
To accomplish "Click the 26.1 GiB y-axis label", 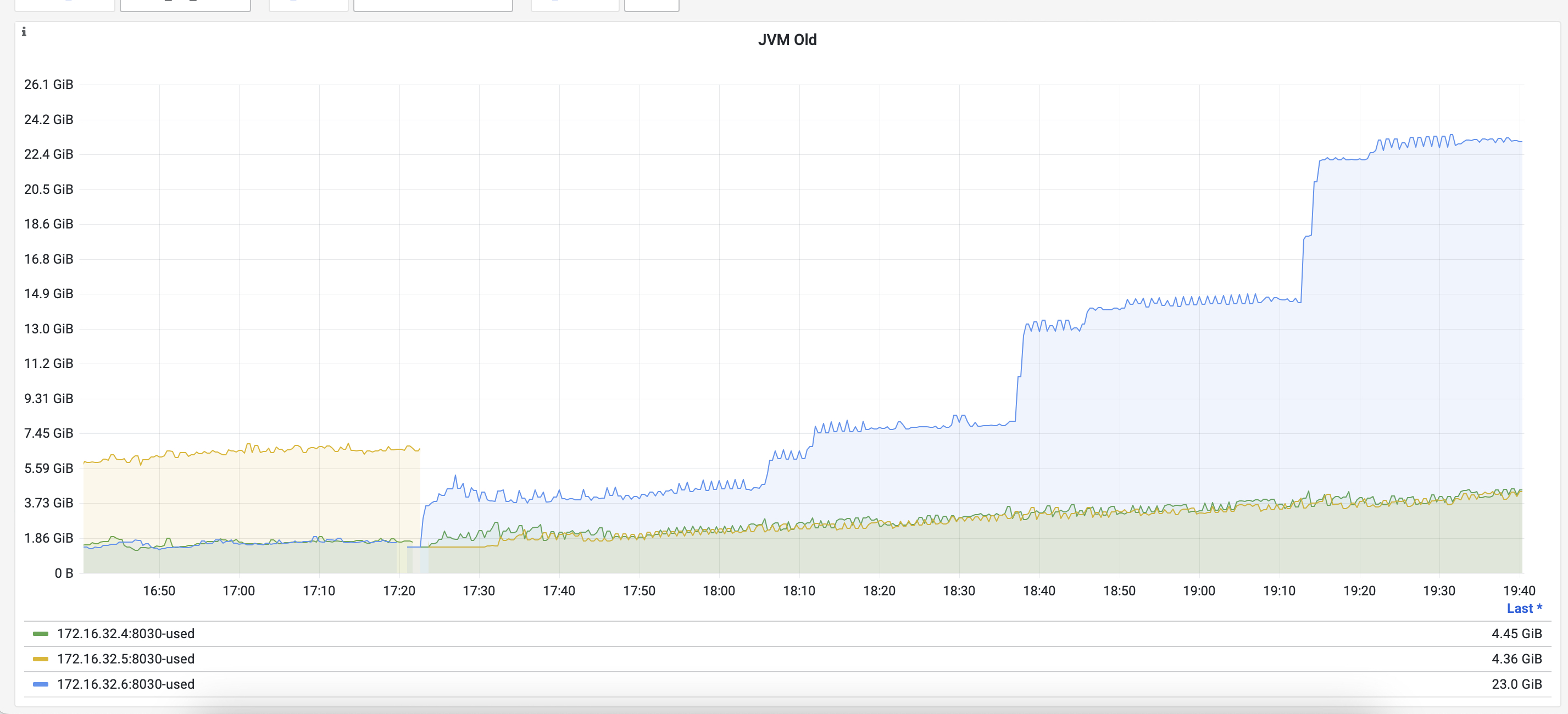I will click(x=49, y=85).
